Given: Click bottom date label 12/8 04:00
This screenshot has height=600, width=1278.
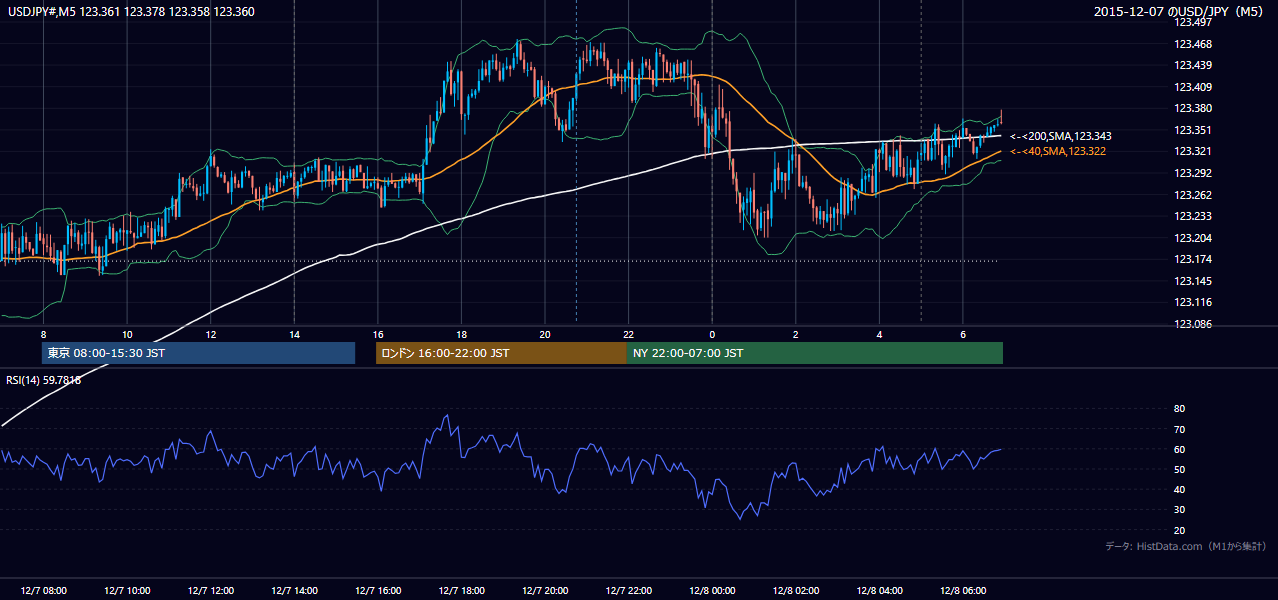Looking at the screenshot, I should (879, 590).
